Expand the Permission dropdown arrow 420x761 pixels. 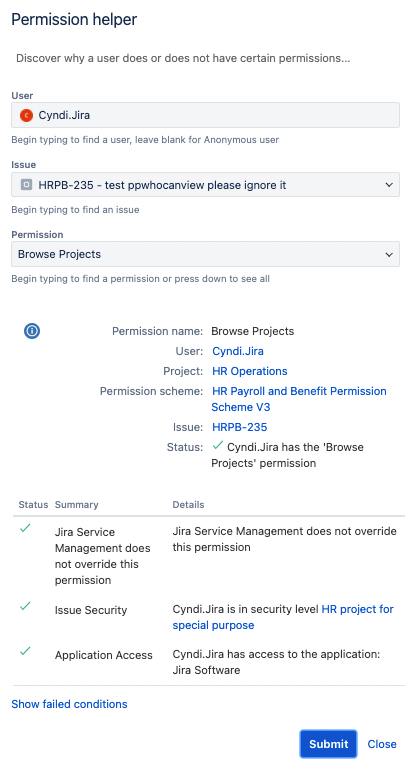[x=389, y=254]
